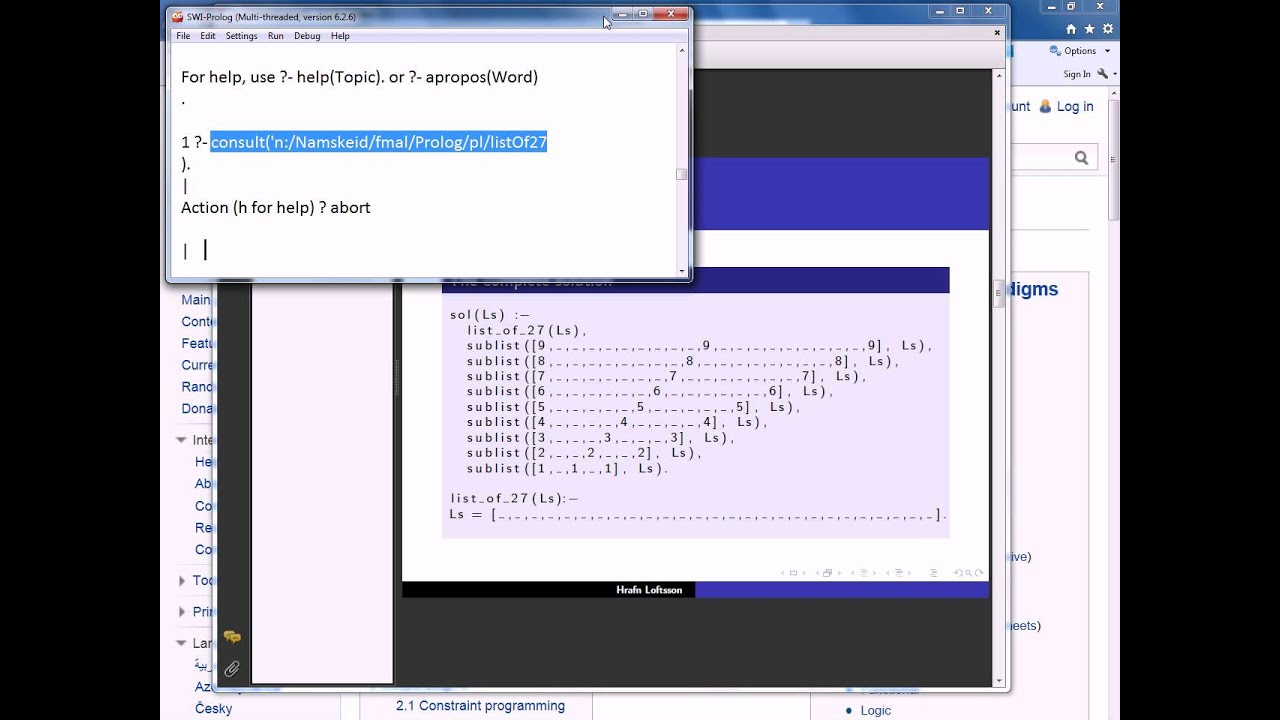Click the 'sol(Ls) :-' code line
Screen dimensions: 1280x720
click(x=489, y=314)
